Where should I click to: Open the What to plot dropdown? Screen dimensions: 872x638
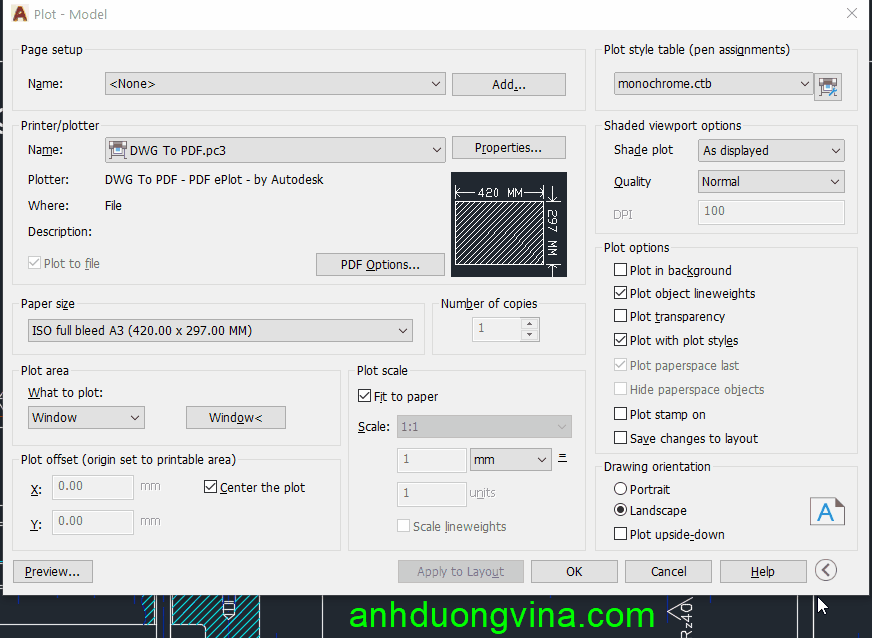point(86,417)
